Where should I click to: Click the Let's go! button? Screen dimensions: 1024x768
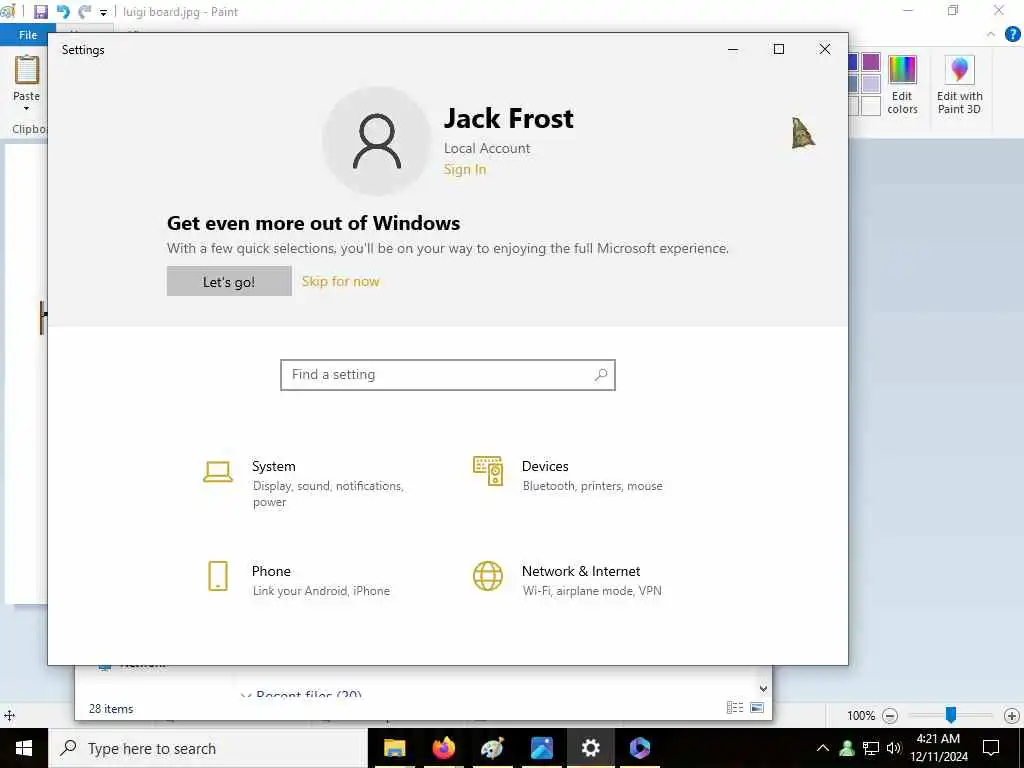pos(229,281)
